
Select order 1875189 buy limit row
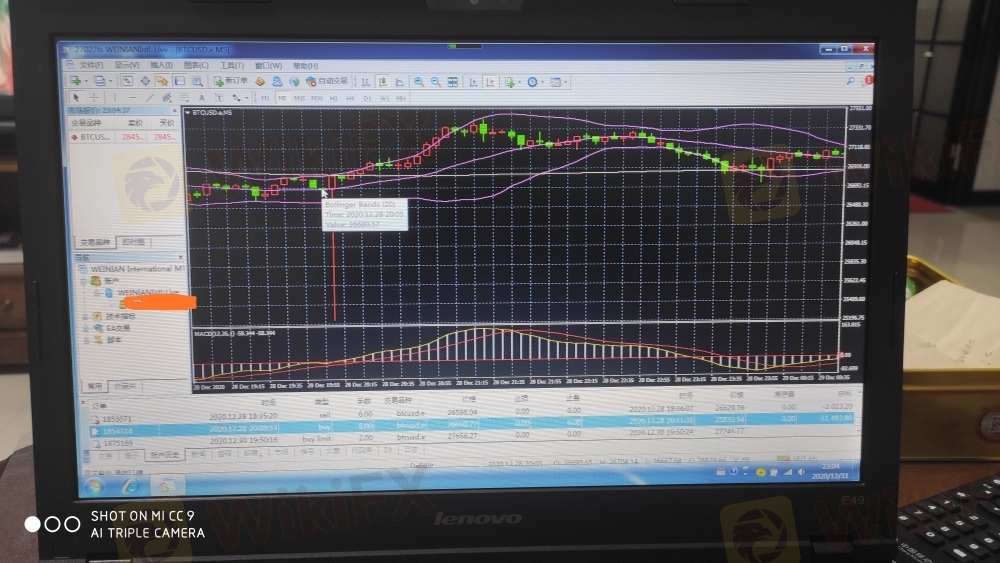pyautogui.click(x=472, y=439)
